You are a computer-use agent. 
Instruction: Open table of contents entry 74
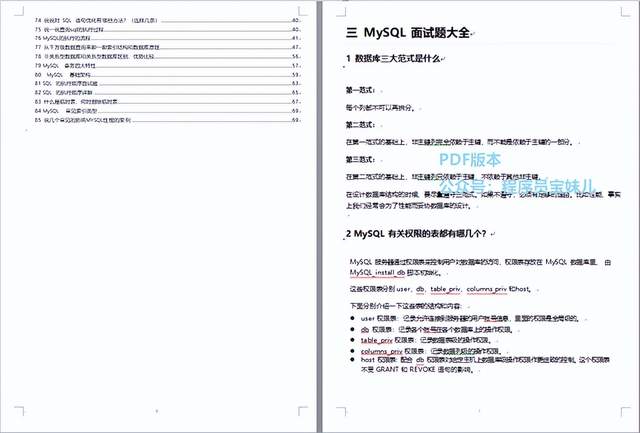click(167, 20)
